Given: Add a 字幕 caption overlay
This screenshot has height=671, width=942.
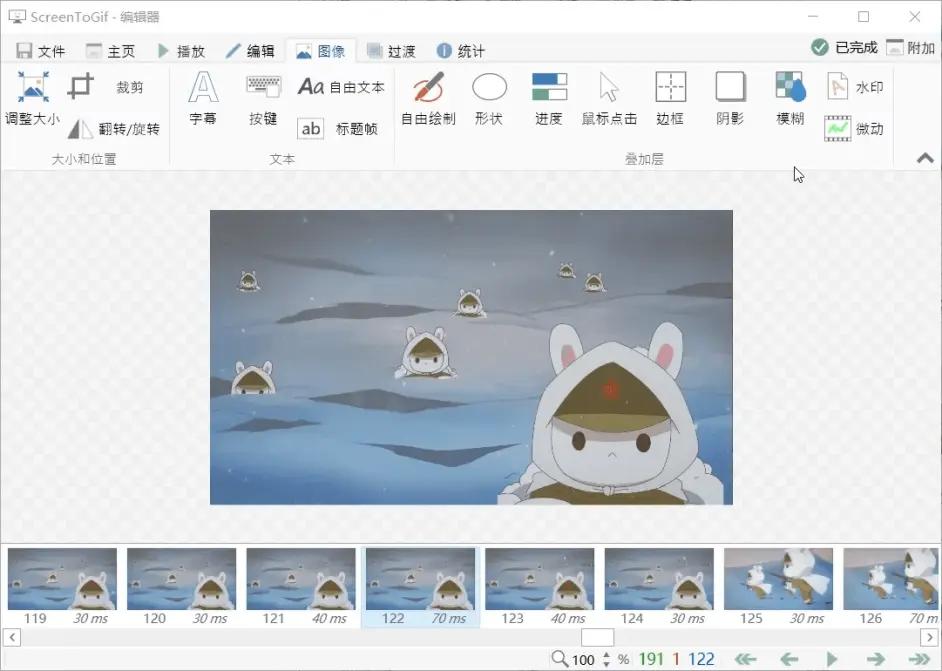Looking at the screenshot, I should click(x=202, y=98).
